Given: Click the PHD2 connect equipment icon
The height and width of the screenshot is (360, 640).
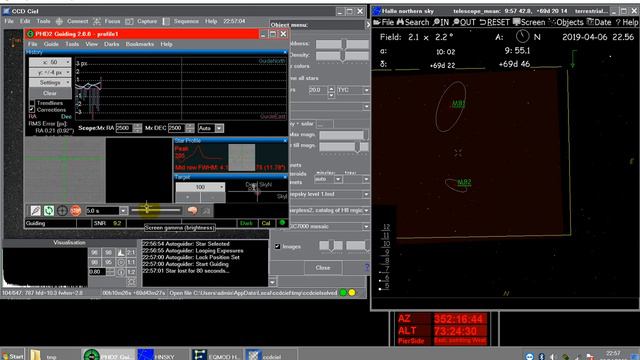Looking at the screenshot, I should click(36, 211).
